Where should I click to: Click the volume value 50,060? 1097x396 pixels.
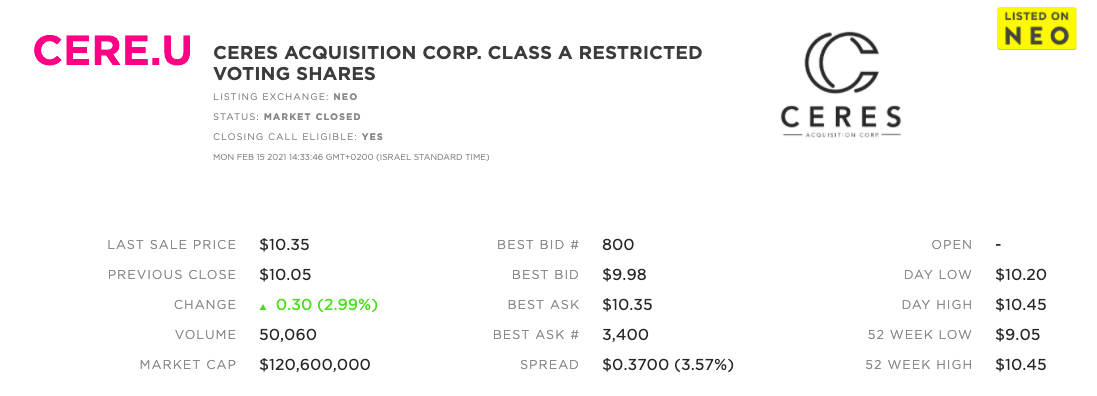(x=288, y=335)
